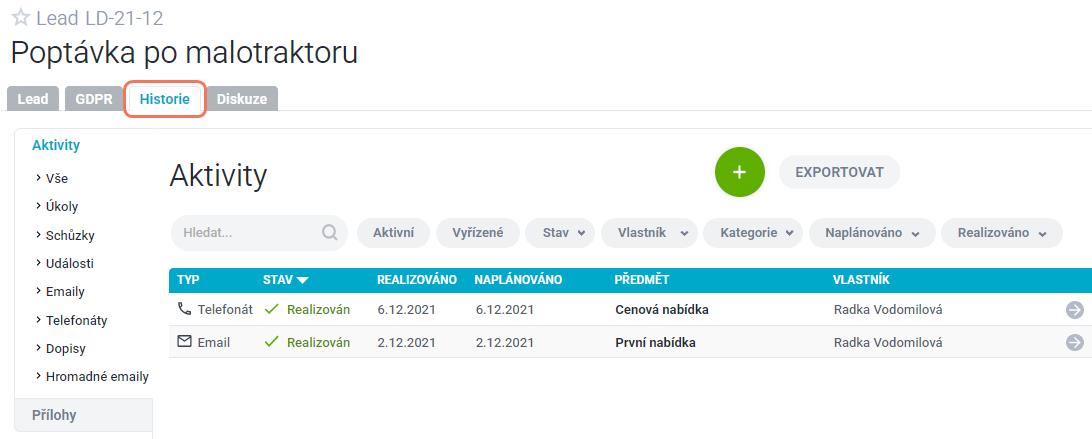
Task: Click Radka Vodomilová in Telefonát row
Action: coord(888,309)
